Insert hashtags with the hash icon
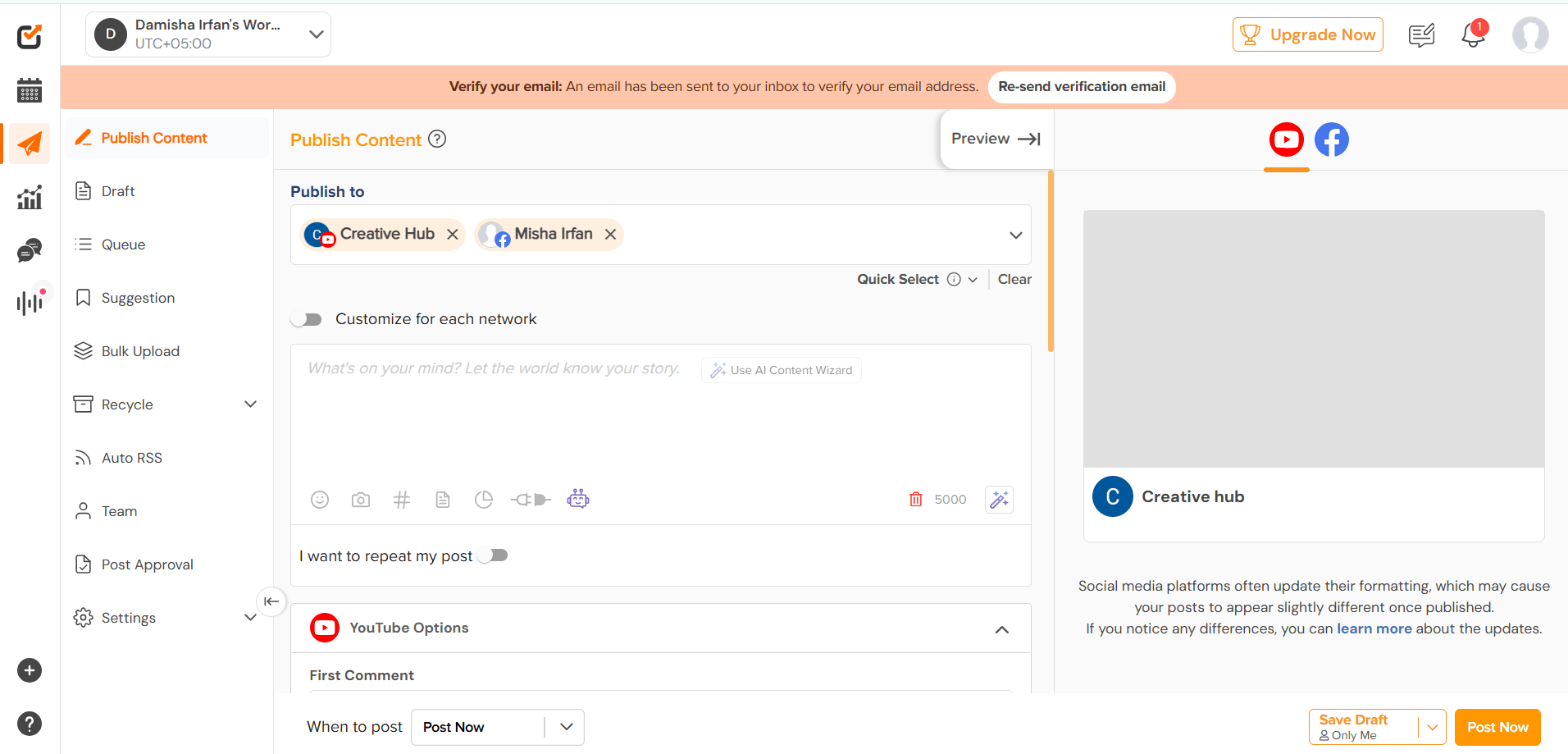This screenshot has width=1568, height=754. (x=402, y=500)
